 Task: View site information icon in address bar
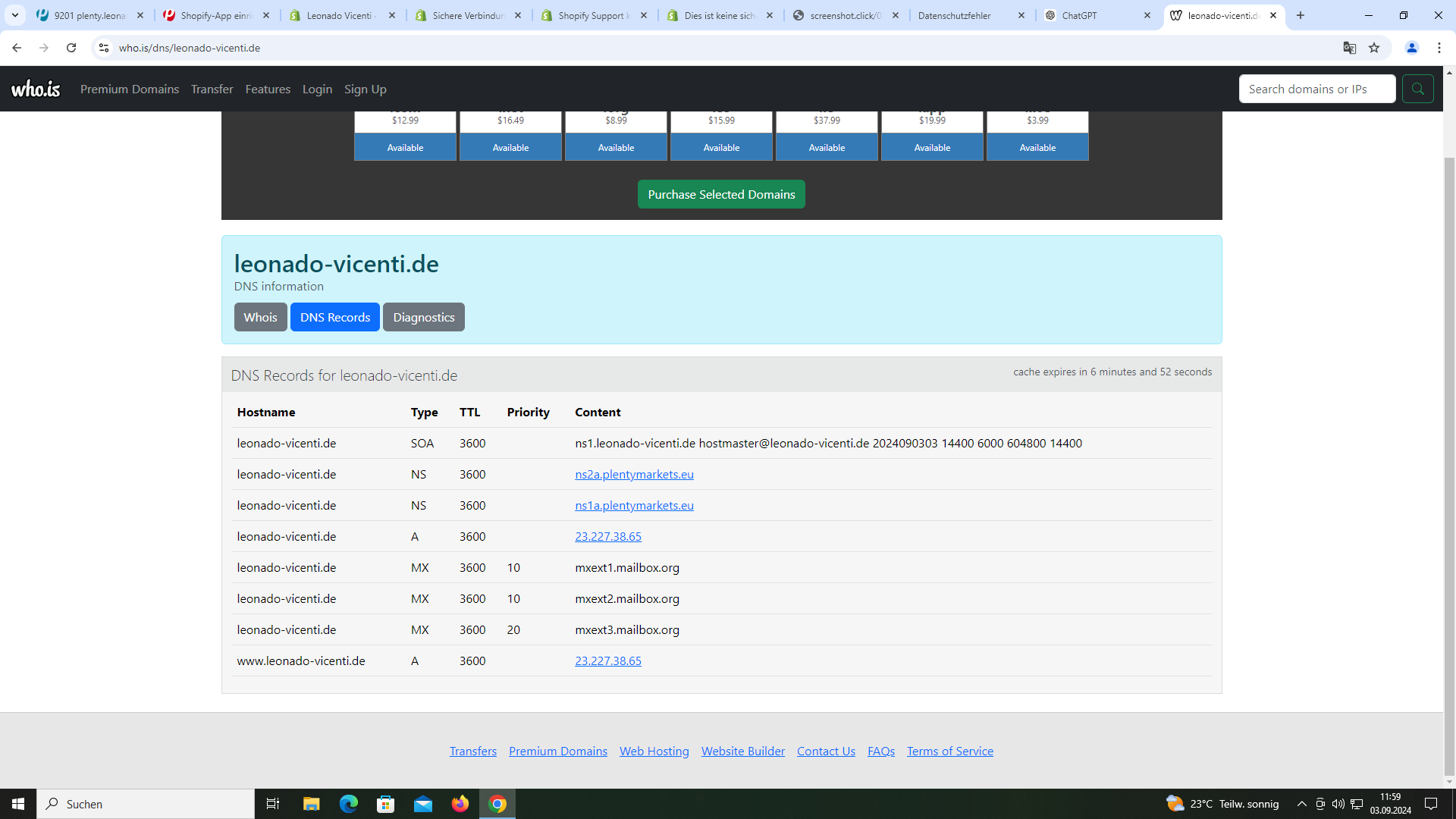point(104,48)
